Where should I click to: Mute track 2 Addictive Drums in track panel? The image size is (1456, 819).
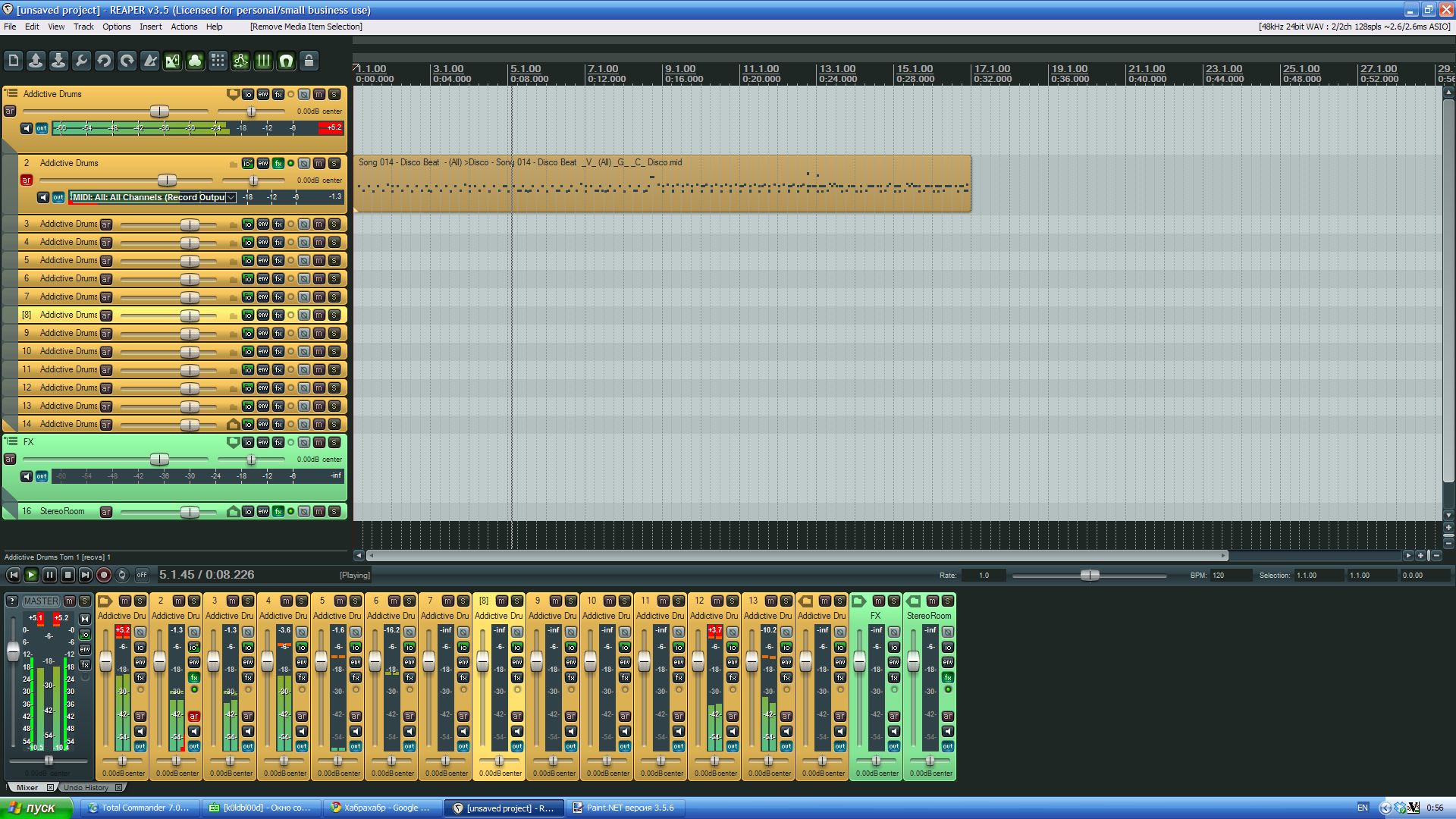[319, 163]
